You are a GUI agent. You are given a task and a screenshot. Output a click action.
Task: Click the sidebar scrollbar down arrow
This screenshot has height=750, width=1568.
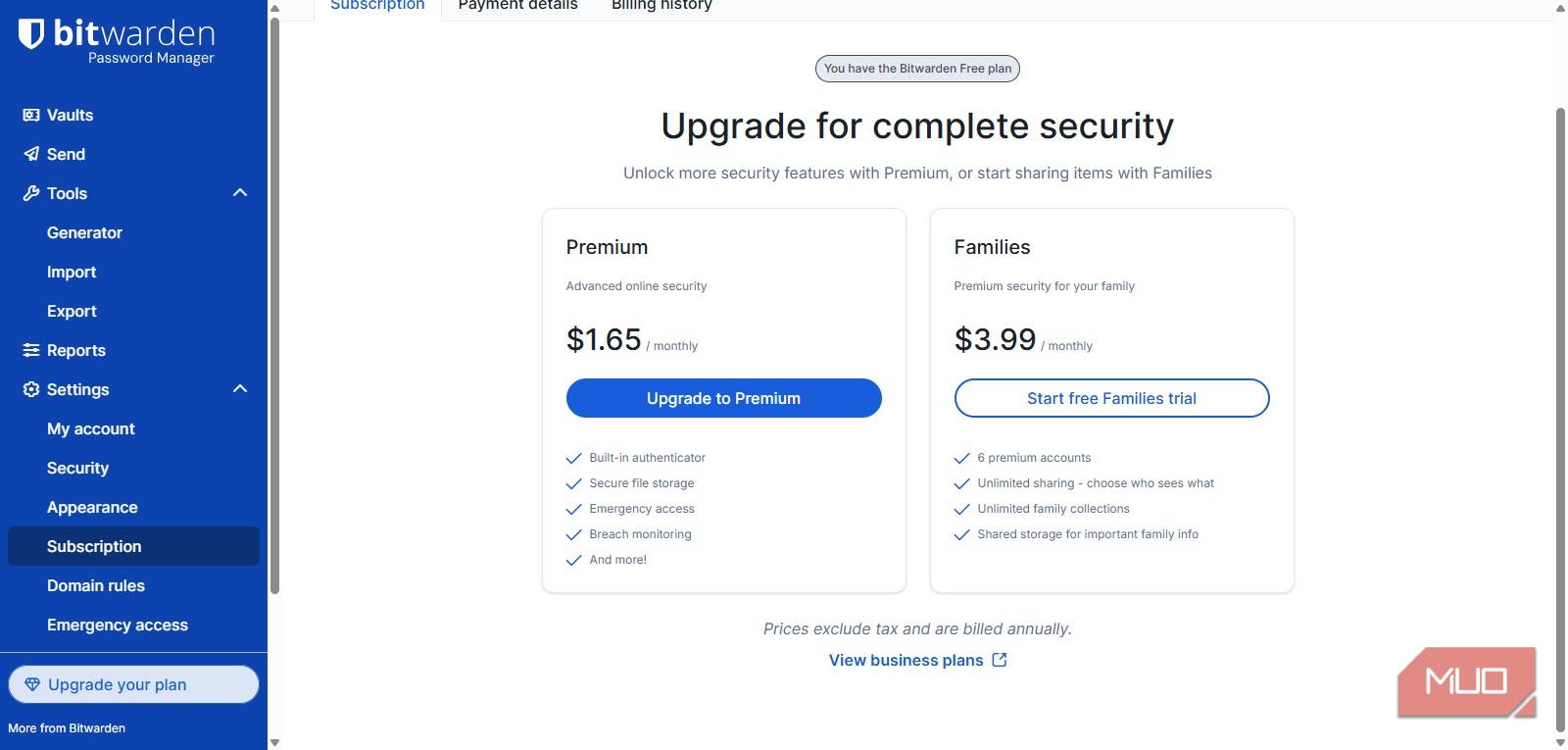point(274,742)
